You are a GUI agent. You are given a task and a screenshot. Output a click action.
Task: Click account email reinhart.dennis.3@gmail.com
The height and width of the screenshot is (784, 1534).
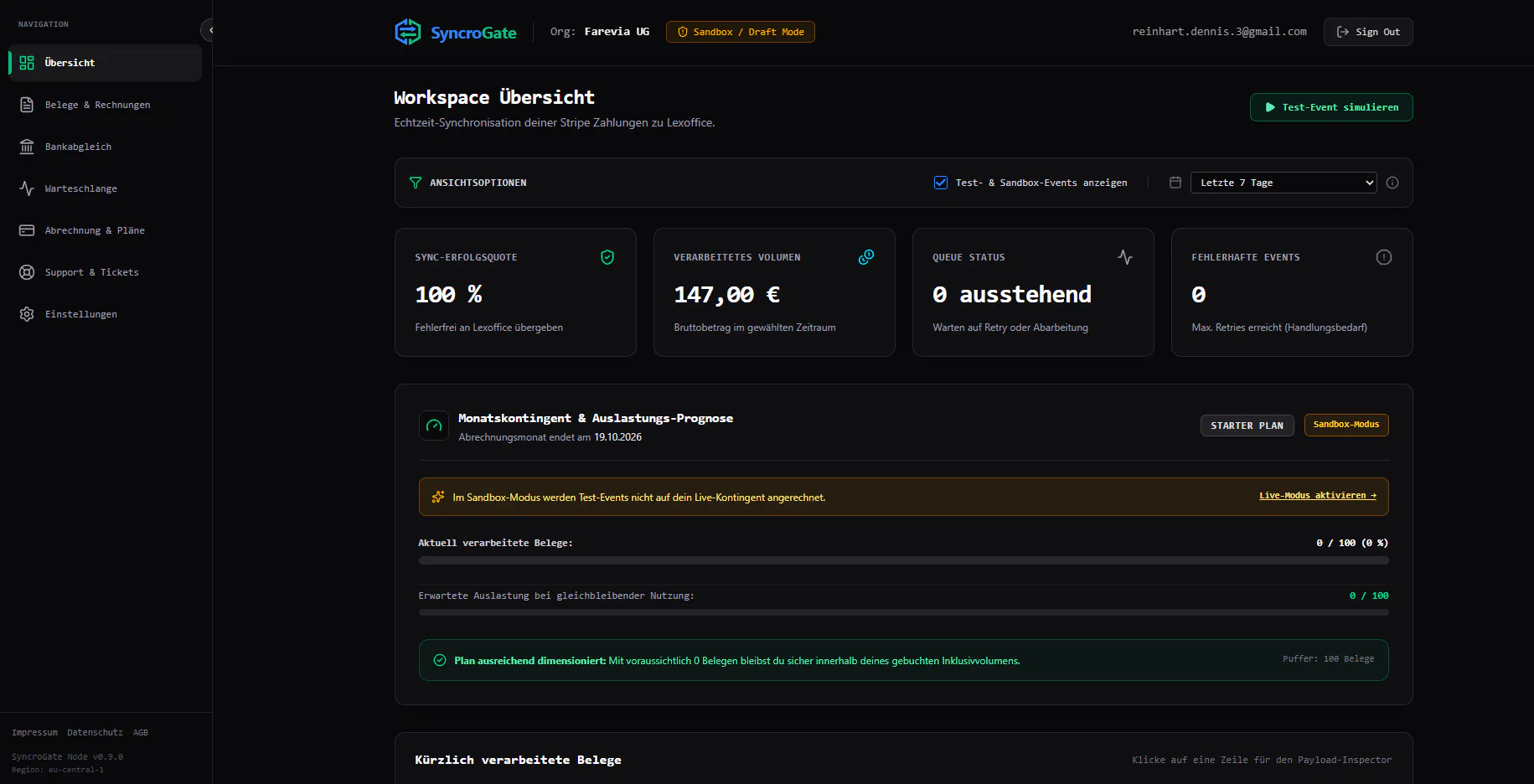click(x=1220, y=32)
